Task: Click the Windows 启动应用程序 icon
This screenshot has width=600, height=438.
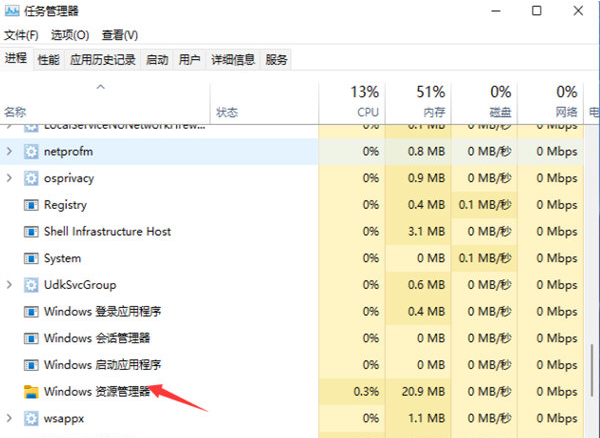Action: [31, 365]
